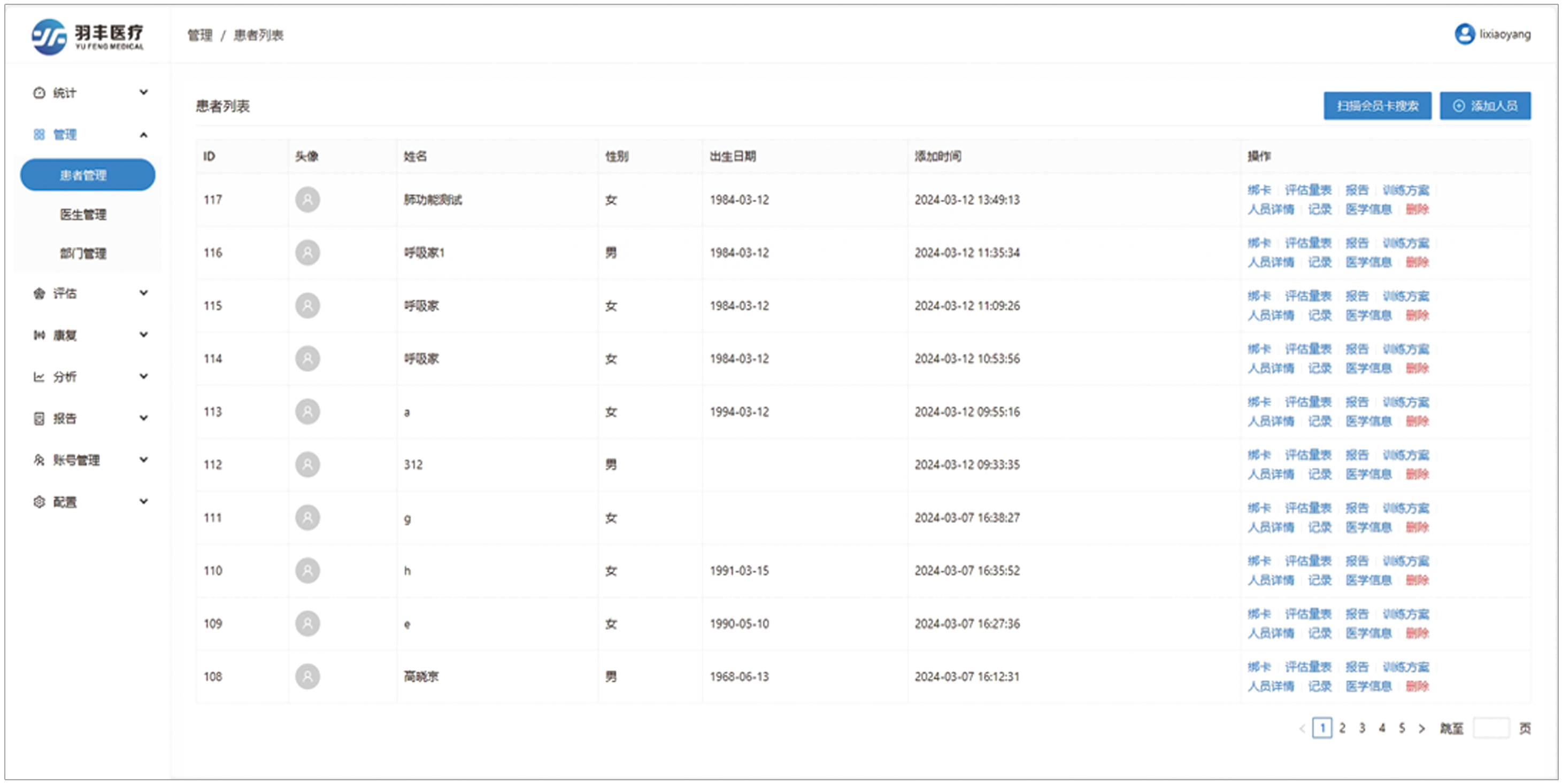The image size is (1562, 784).
Task: Click the 分析 chart icon in sidebar
Action: [40, 377]
